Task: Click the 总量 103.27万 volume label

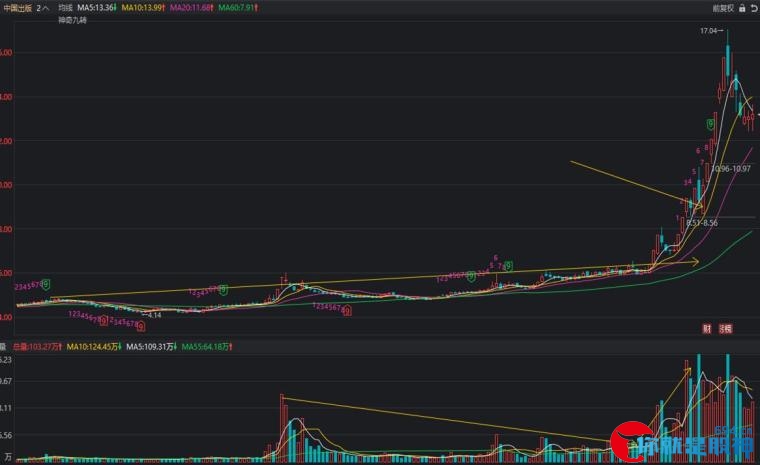Action: [37, 347]
